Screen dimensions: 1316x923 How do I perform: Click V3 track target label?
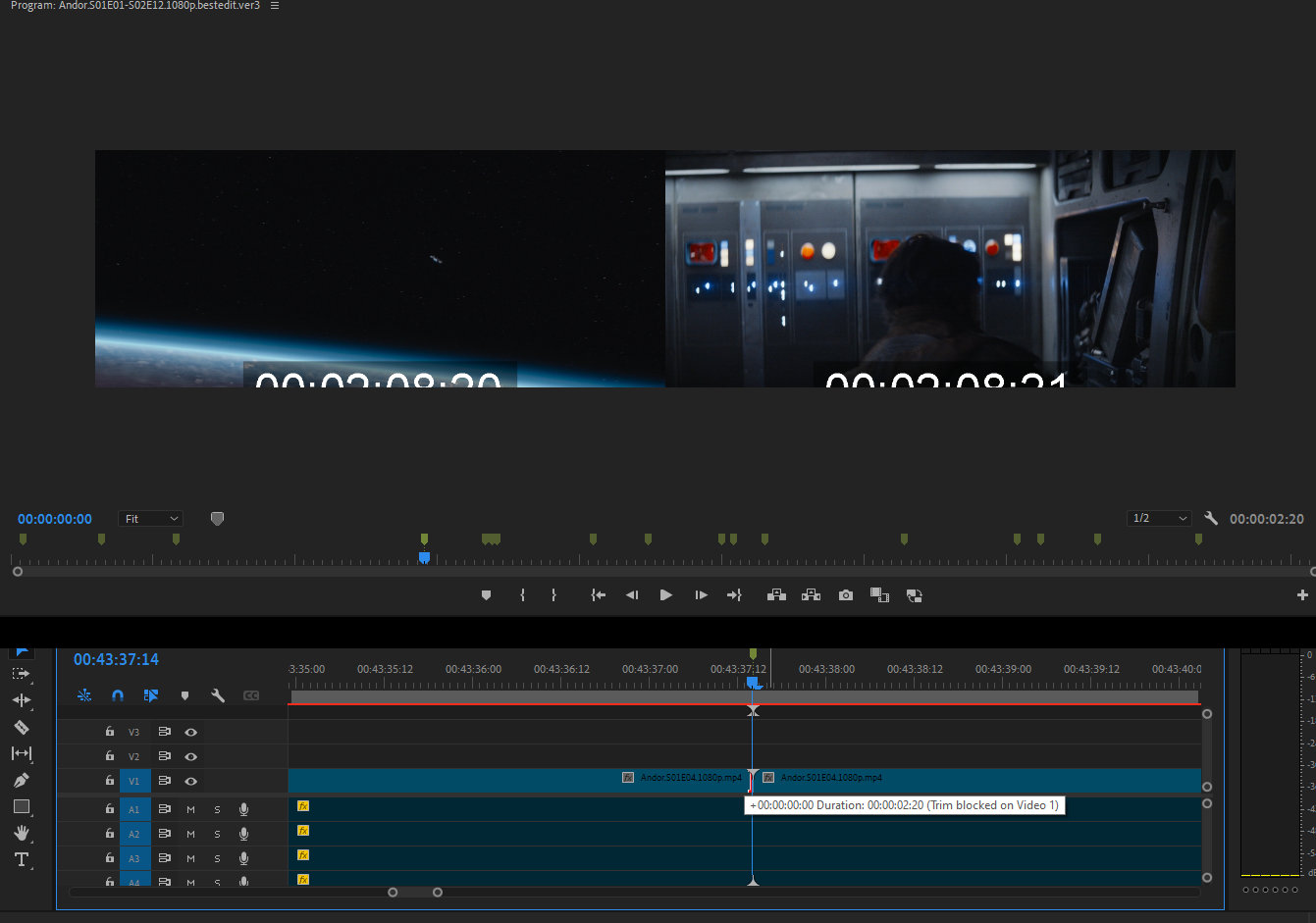134,732
